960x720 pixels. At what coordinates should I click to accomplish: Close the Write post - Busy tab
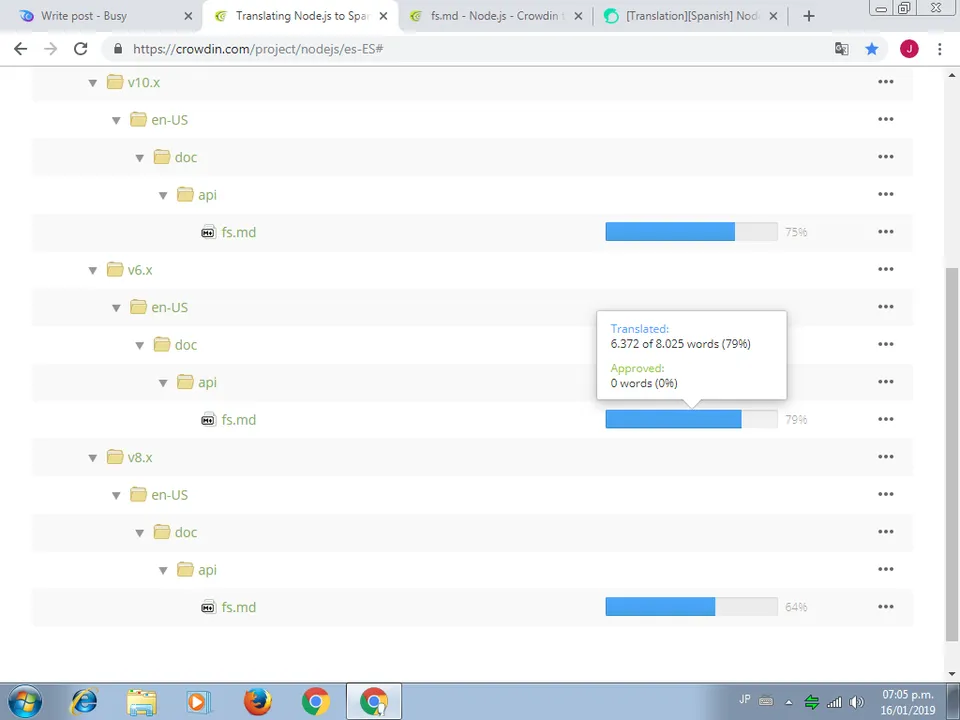point(189,17)
